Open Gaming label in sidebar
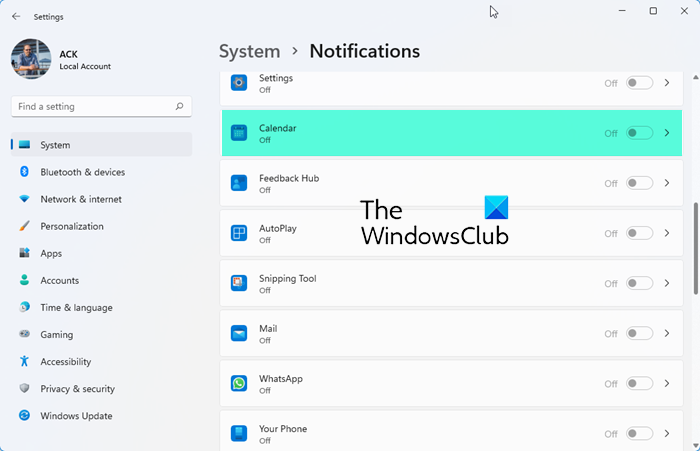The height and width of the screenshot is (451, 700). click(x=57, y=334)
